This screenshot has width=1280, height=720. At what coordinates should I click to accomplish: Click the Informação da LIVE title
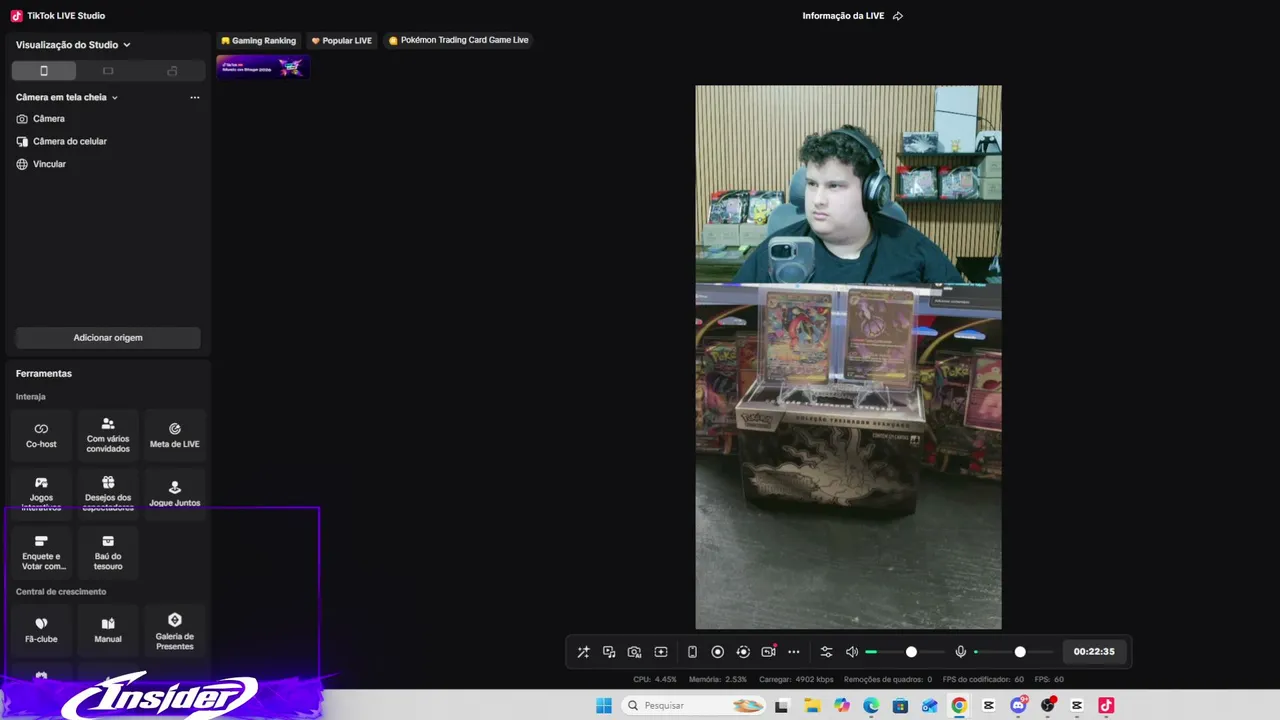844,16
